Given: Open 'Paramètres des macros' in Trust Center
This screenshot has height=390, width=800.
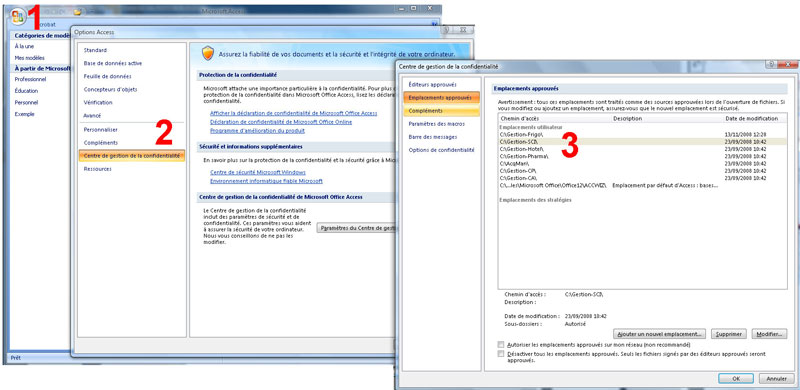Looking at the screenshot, I should point(437,124).
